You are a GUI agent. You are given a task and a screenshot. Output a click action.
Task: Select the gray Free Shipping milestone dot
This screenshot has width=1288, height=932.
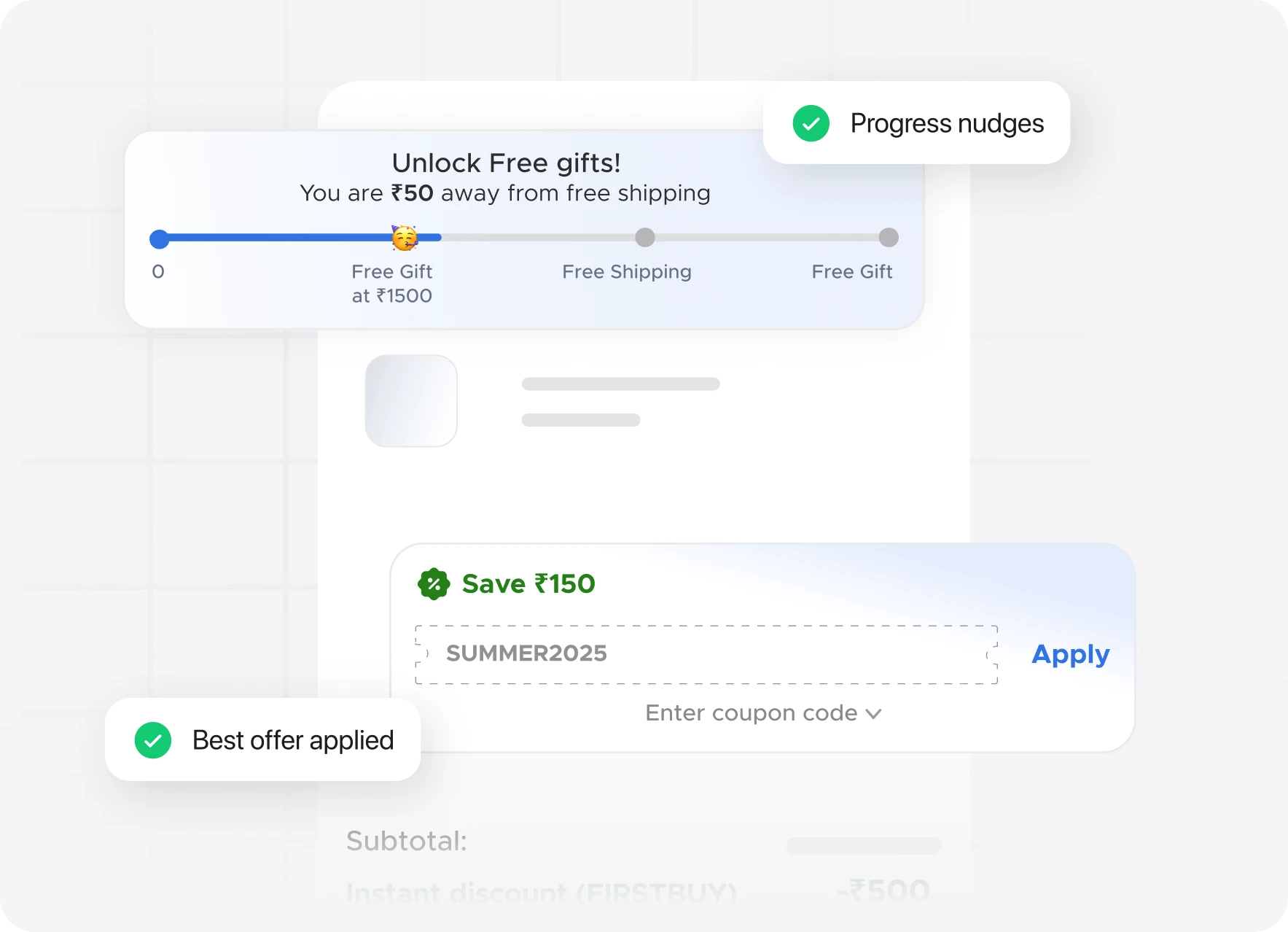(x=645, y=238)
